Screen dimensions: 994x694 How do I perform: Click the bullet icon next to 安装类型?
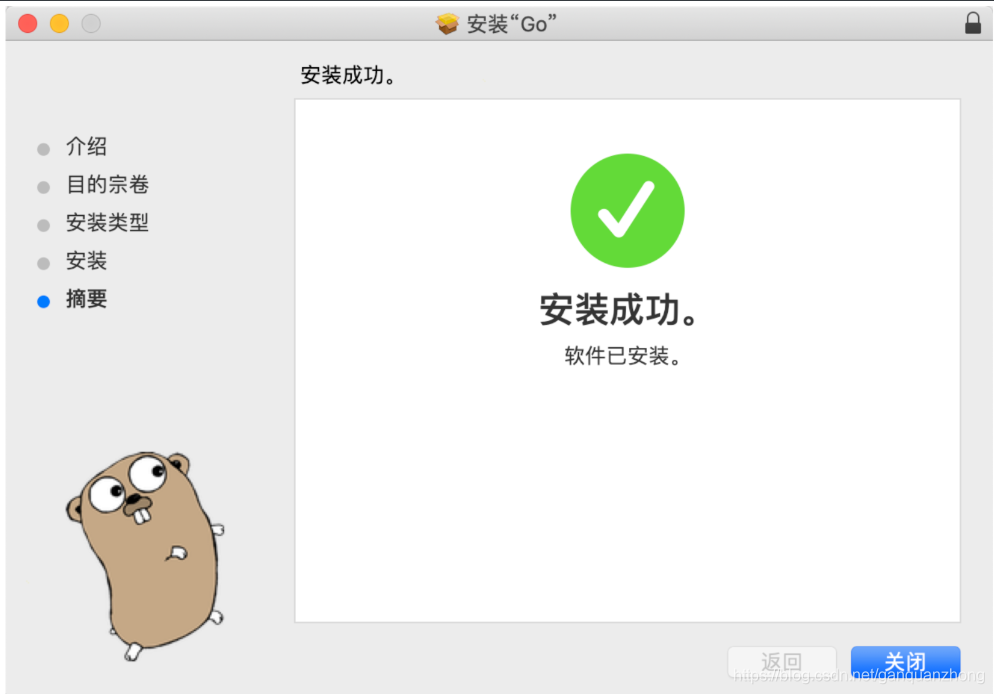click(x=44, y=224)
